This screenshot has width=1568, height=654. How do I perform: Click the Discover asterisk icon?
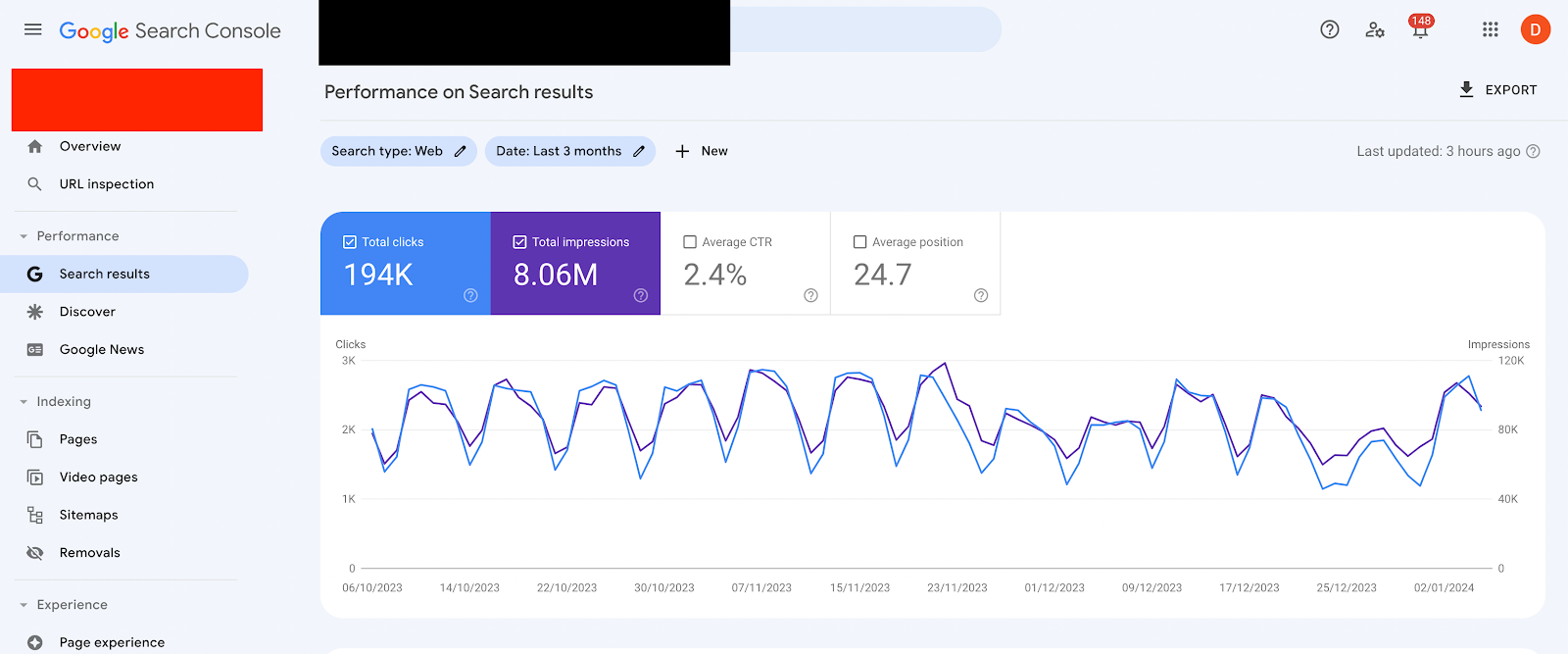pyautogui.click(x=35, y=312)
